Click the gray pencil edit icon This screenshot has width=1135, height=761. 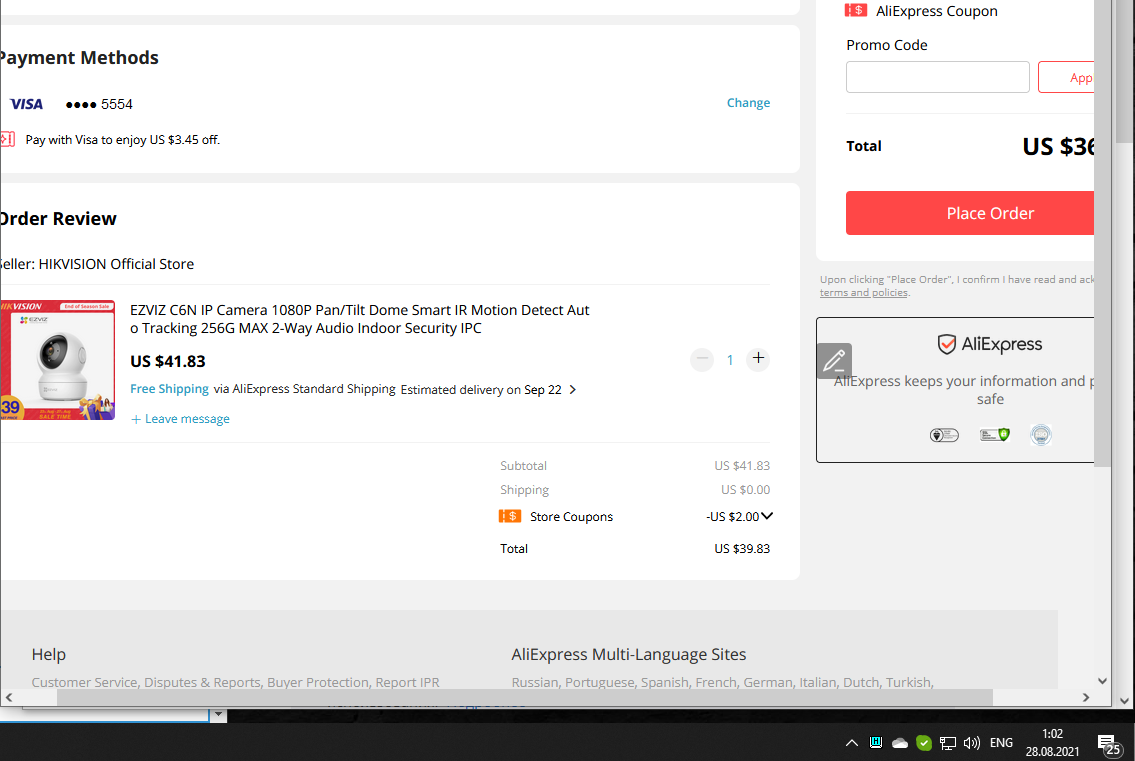(834, 361)
